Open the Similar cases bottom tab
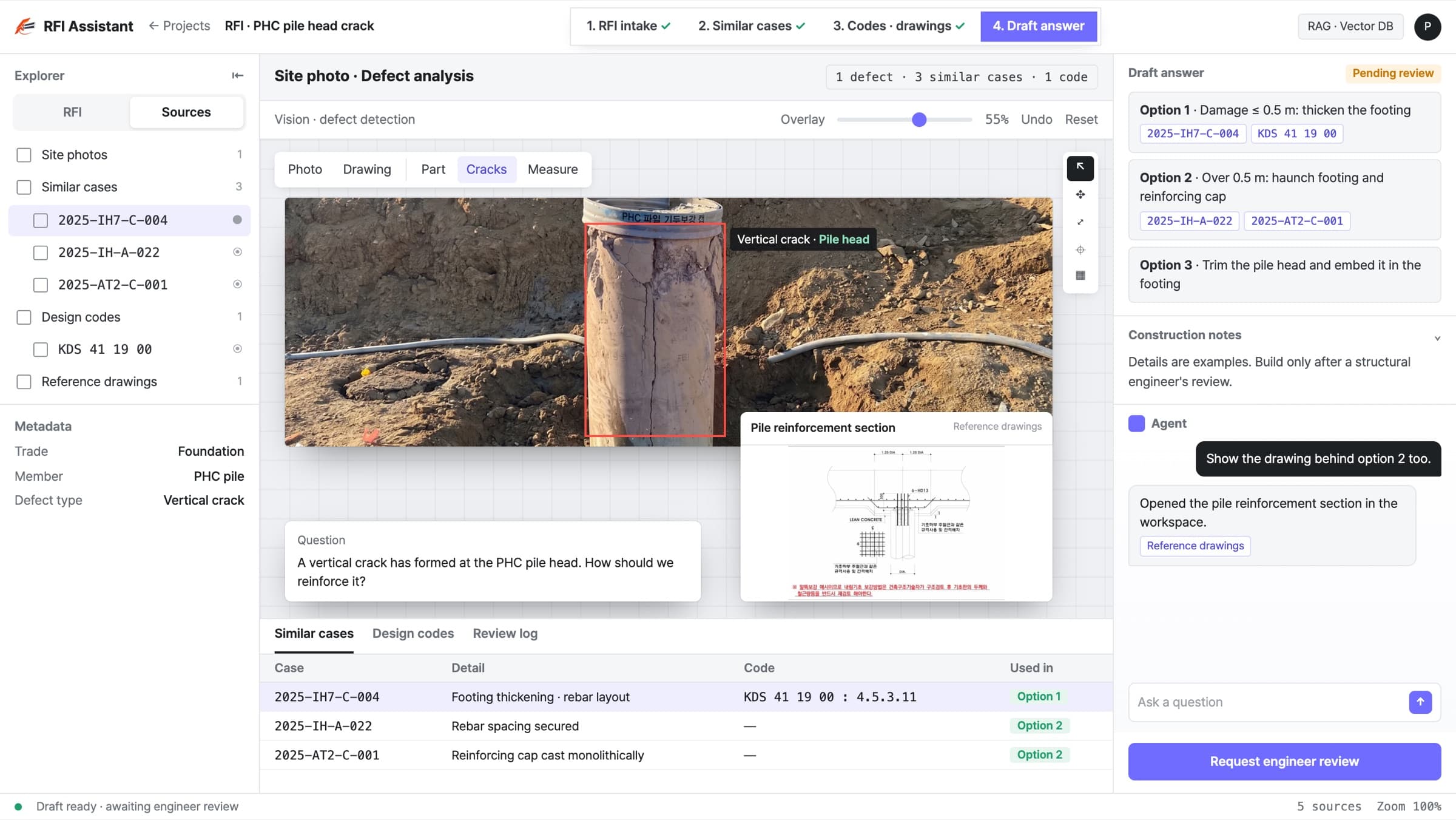This screenshot has width=1456, height=820. point(314,634)
